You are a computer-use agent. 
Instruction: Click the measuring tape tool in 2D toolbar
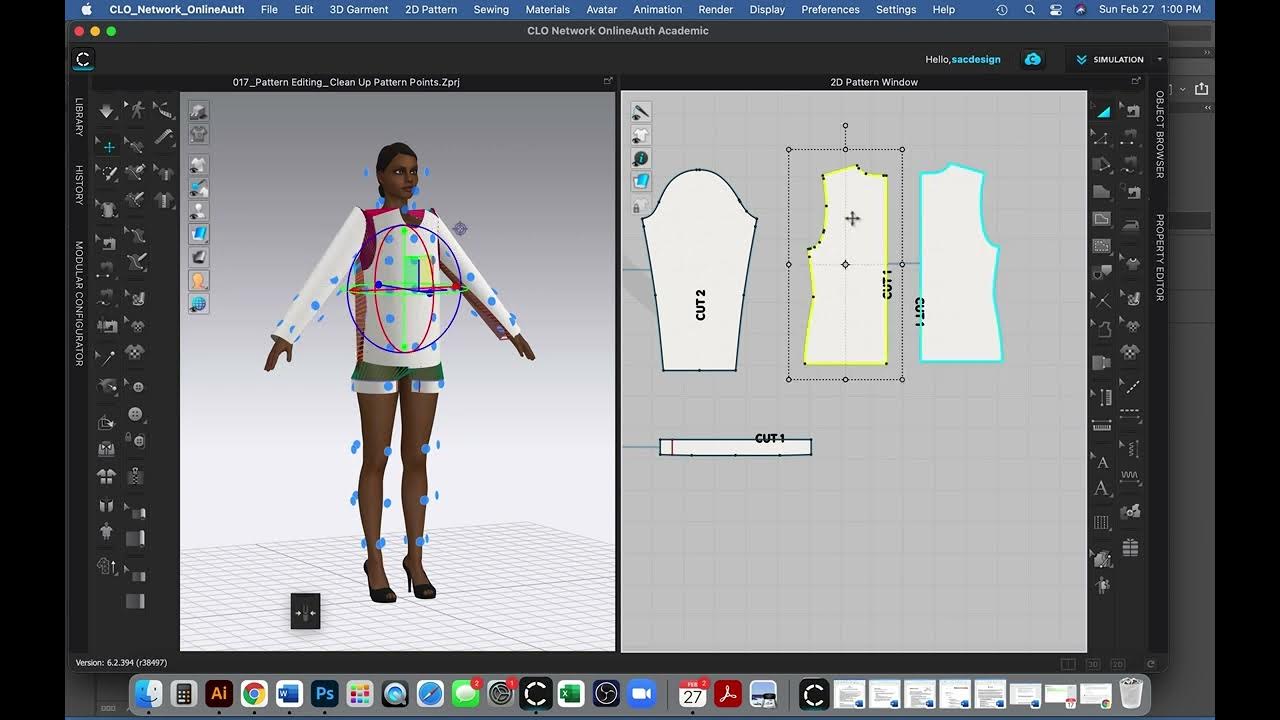coord(1102,426)
